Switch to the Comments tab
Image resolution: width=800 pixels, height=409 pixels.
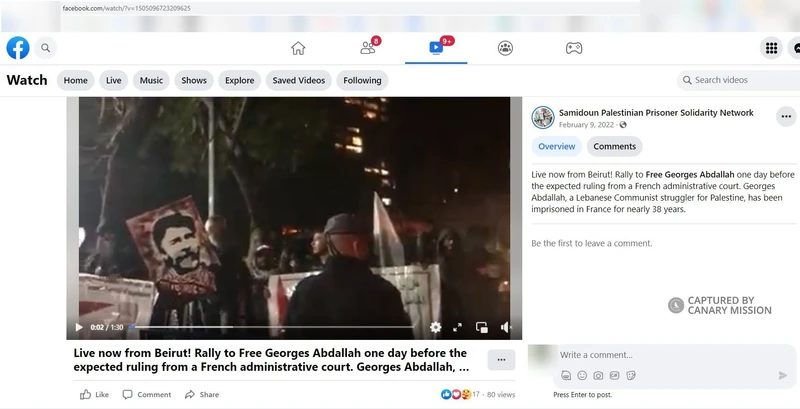(614, 146)
